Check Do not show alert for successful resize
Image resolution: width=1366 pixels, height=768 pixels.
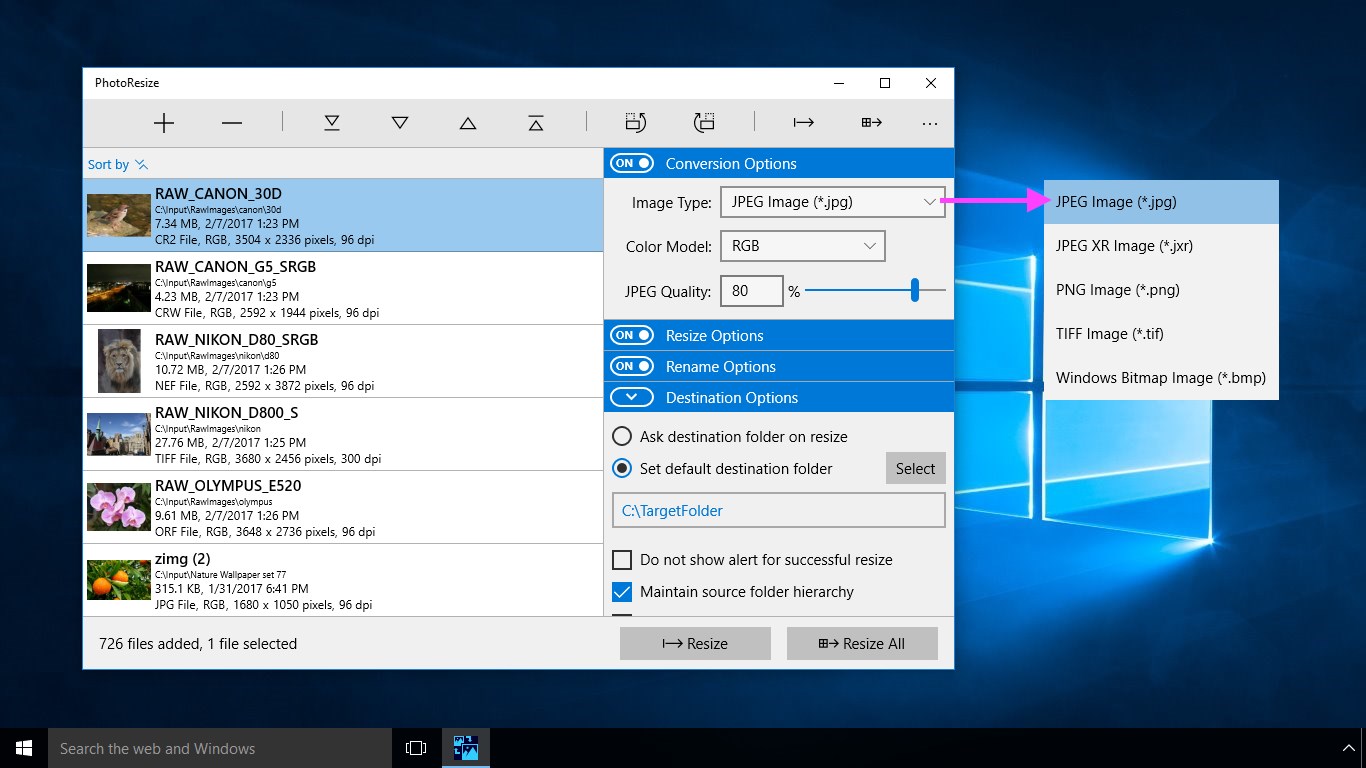point(622,560)
